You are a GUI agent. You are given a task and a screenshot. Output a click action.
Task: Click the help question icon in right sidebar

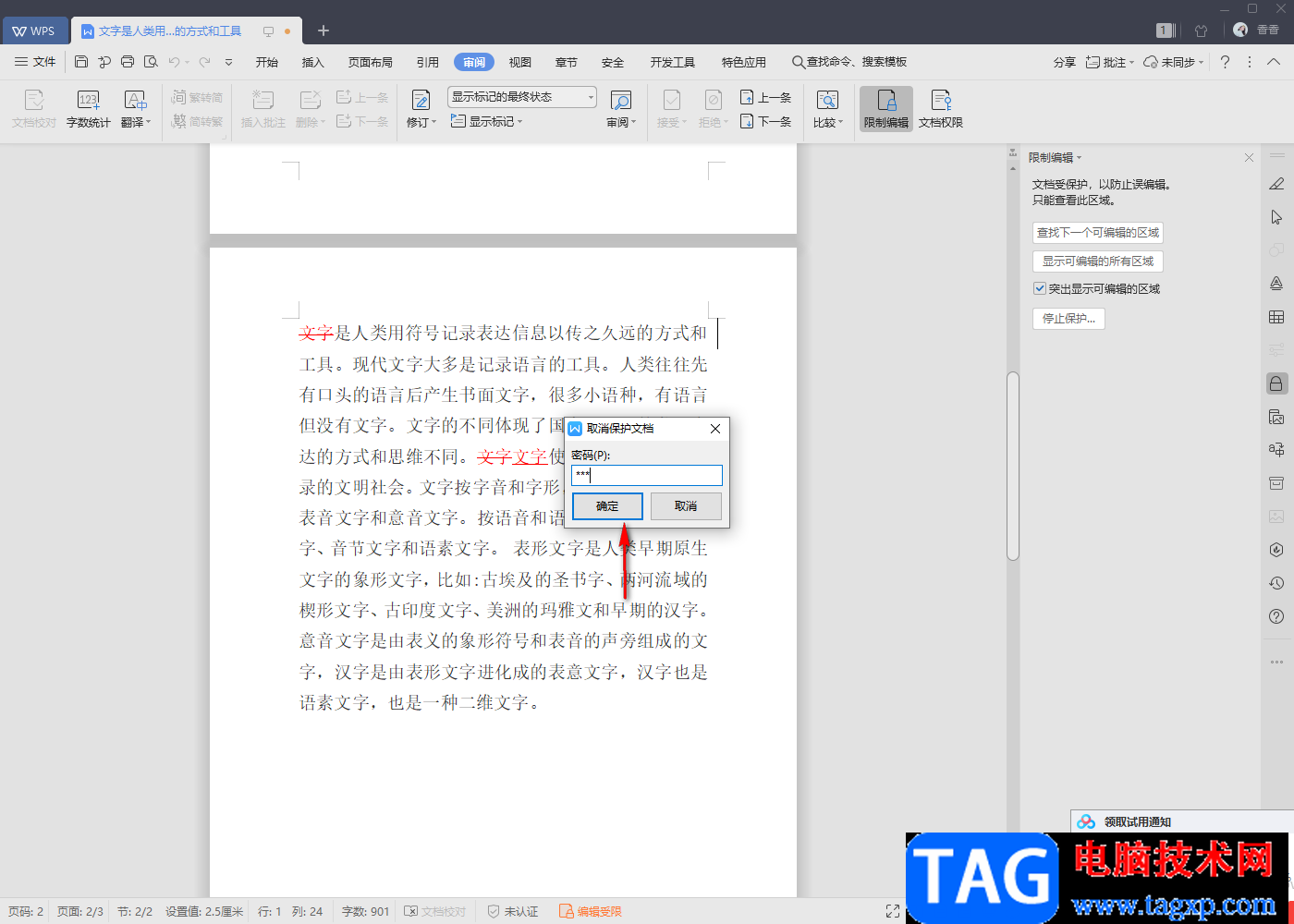pyautogui.click(x=1276, y=616)
